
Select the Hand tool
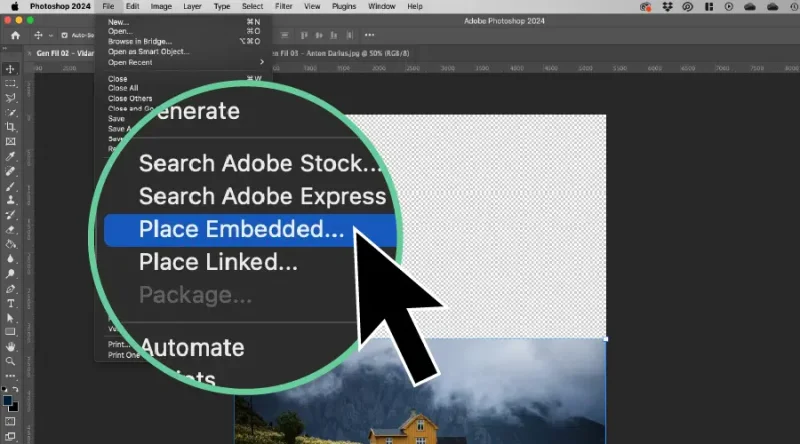coord(10,347)
